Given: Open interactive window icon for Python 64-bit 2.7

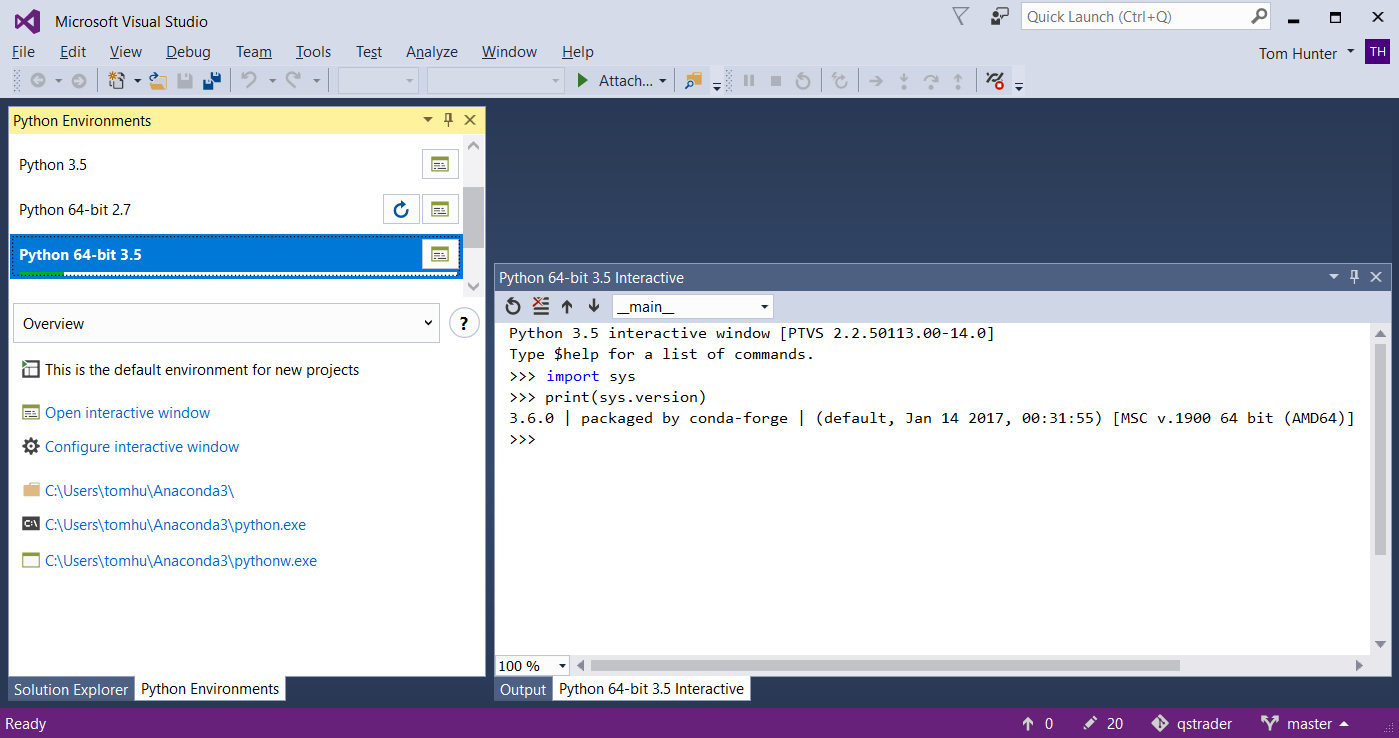Looking at the screenshot, I should click(440, 209).
